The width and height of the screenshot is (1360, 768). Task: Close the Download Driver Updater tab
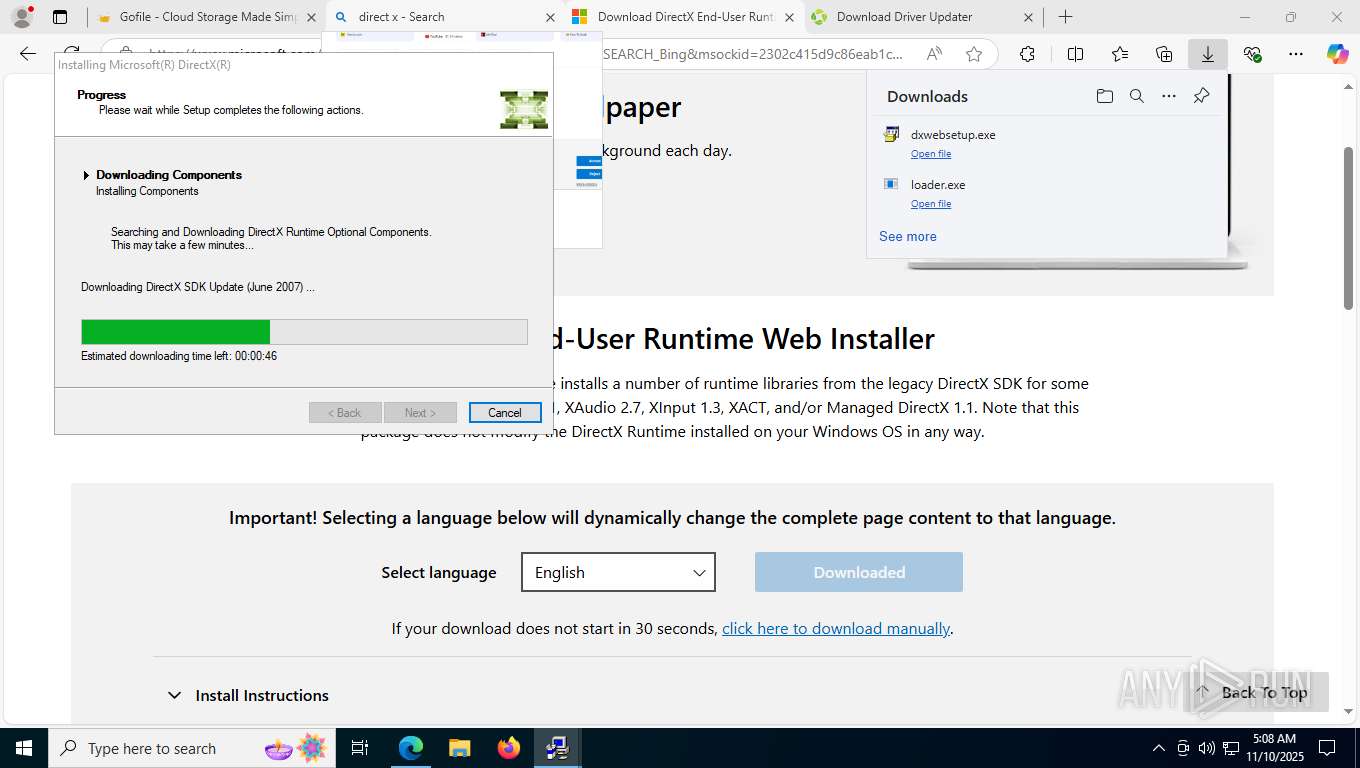(1028, 17)
